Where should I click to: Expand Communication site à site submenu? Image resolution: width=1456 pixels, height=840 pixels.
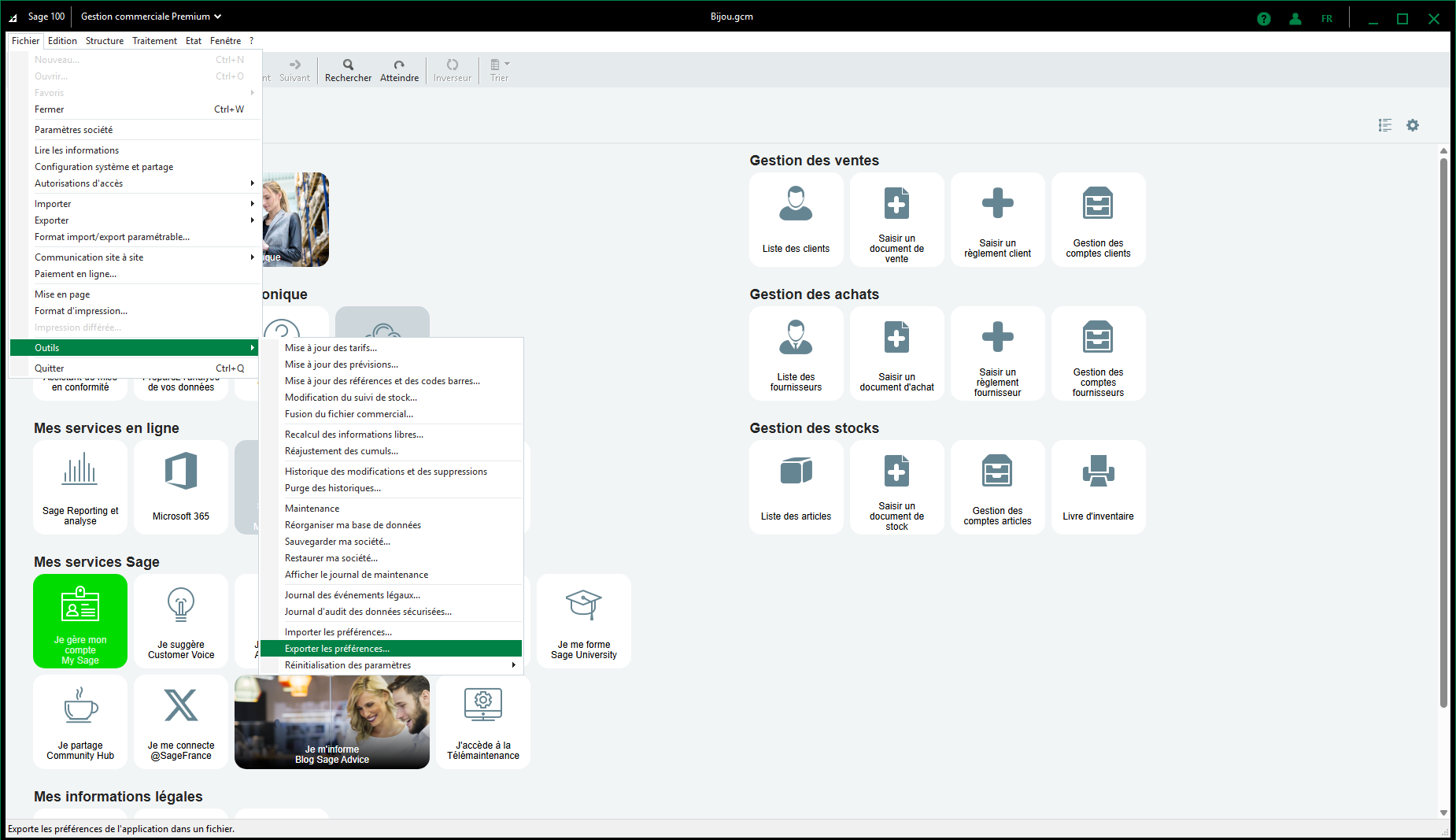pyautogui.click(x=135, y=257)
